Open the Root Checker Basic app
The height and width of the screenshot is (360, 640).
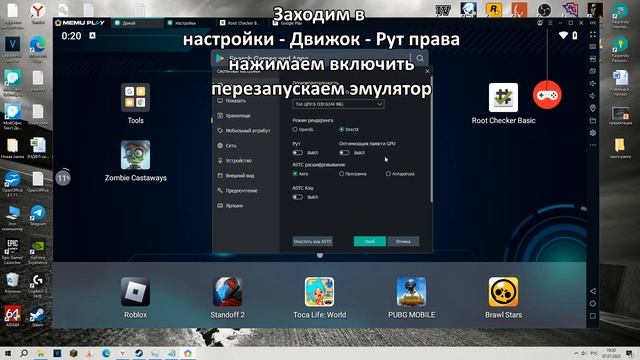click(x=503, y=98)
